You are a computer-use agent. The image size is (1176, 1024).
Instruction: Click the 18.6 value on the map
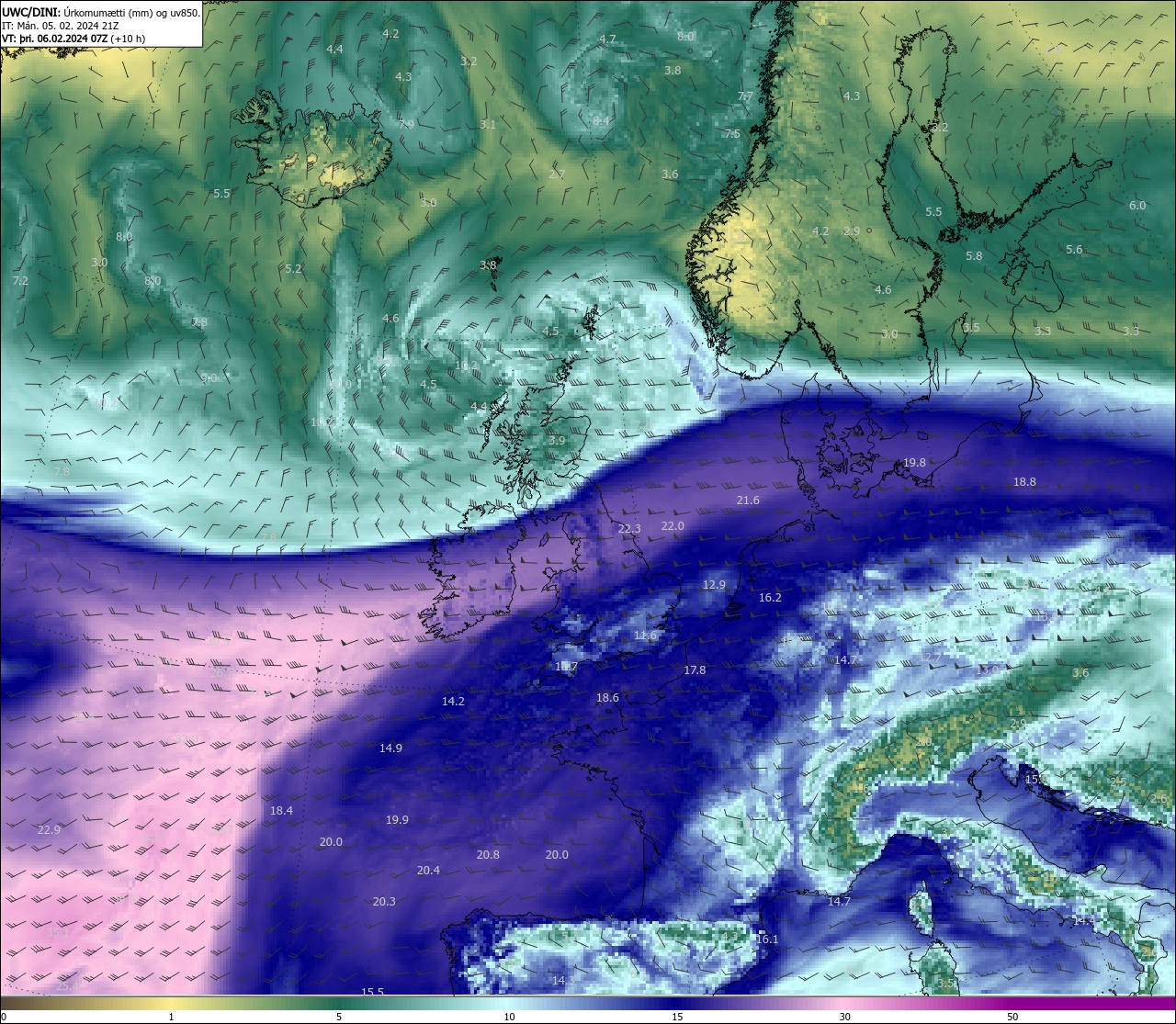click(607, 698)
